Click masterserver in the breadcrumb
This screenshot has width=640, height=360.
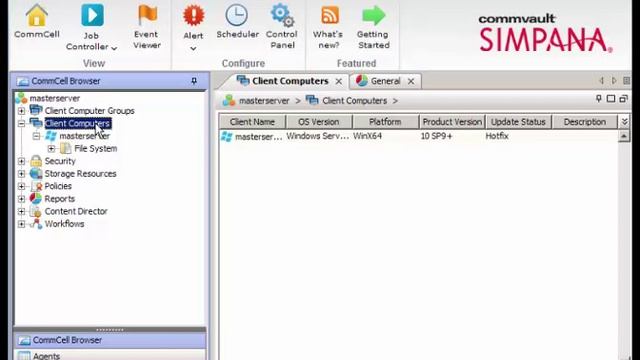[x=264, y=101]
